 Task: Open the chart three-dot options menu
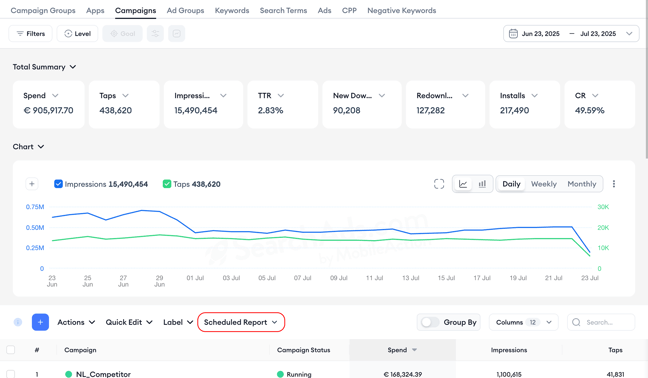point(614,184)
